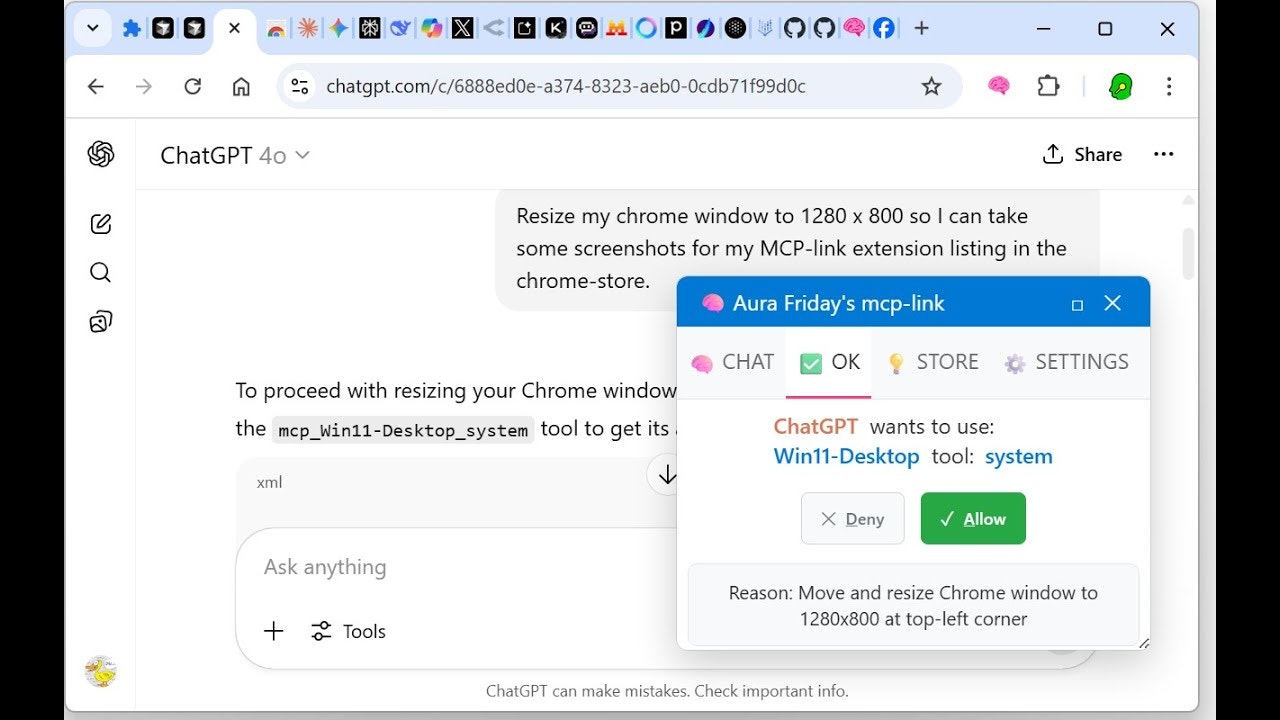Open a new tab with the plus button
This screenshot has height=720, width=1280.
921,29
